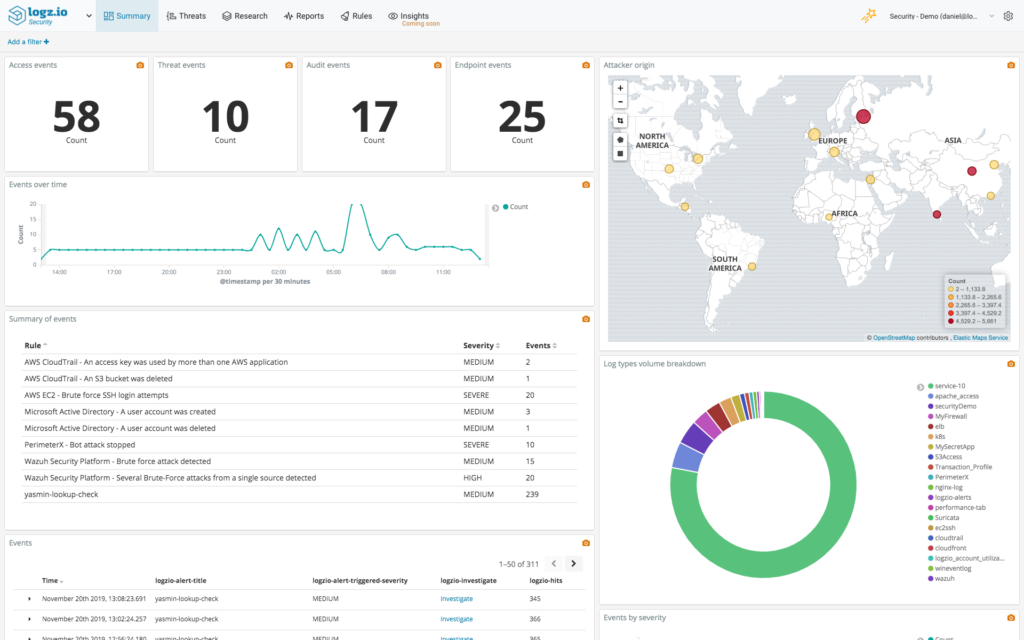1024x640 pixels.
Task: Click the 4,529.2 – 5,661 map legend swatch
Action: (x=951, y=321)
